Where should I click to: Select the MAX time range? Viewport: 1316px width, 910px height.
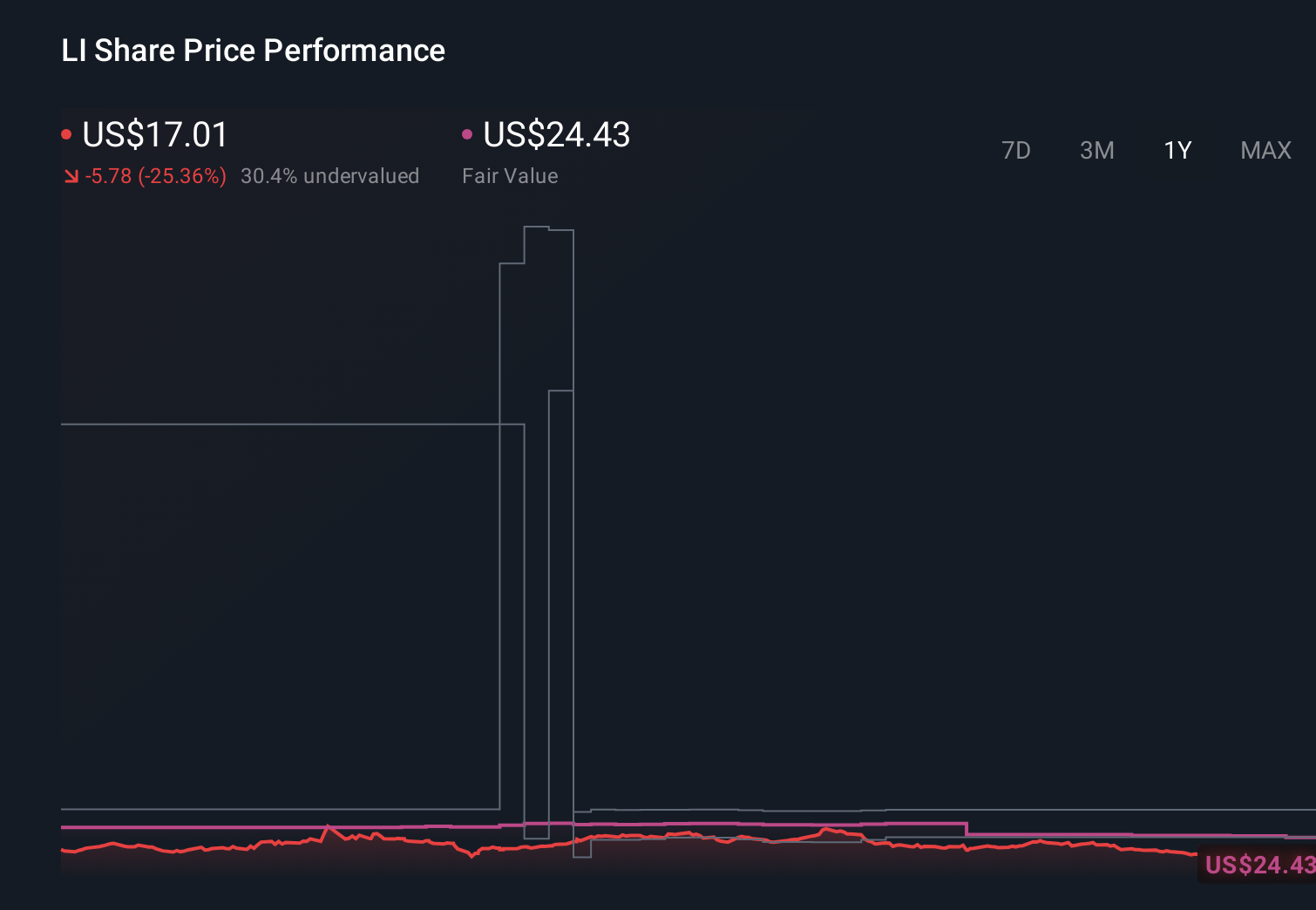(1265, 151)
